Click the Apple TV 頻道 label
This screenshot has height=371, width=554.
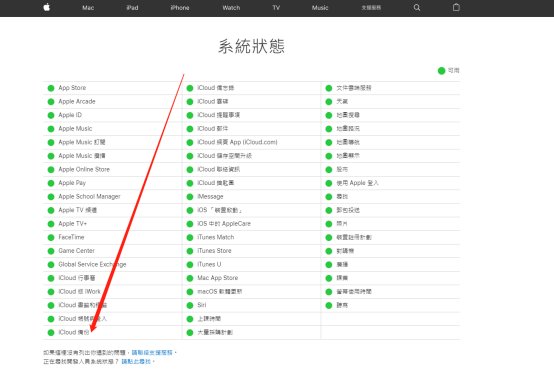pyautogui.click(x=77, y=210)
